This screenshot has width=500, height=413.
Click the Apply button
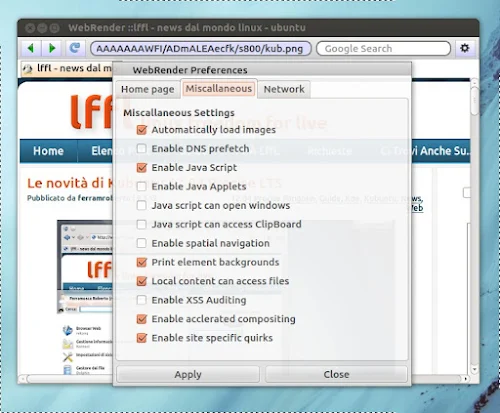coord(188,374)
